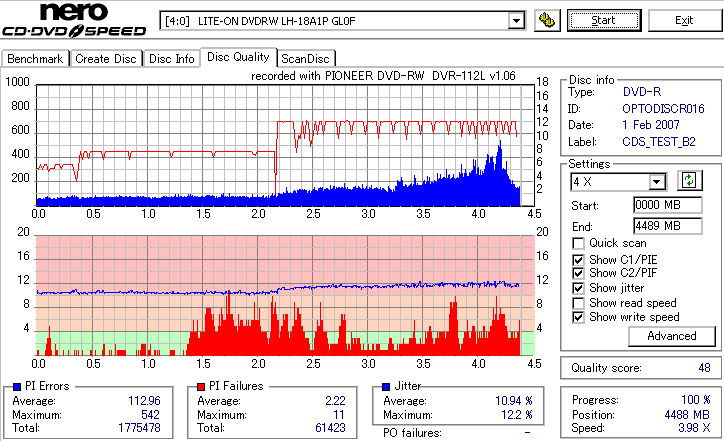Image resolution: width=724 pixels, height=441 pixels.
Task: Click the red PI Failures legend square
Action: [x=201, y=387]
